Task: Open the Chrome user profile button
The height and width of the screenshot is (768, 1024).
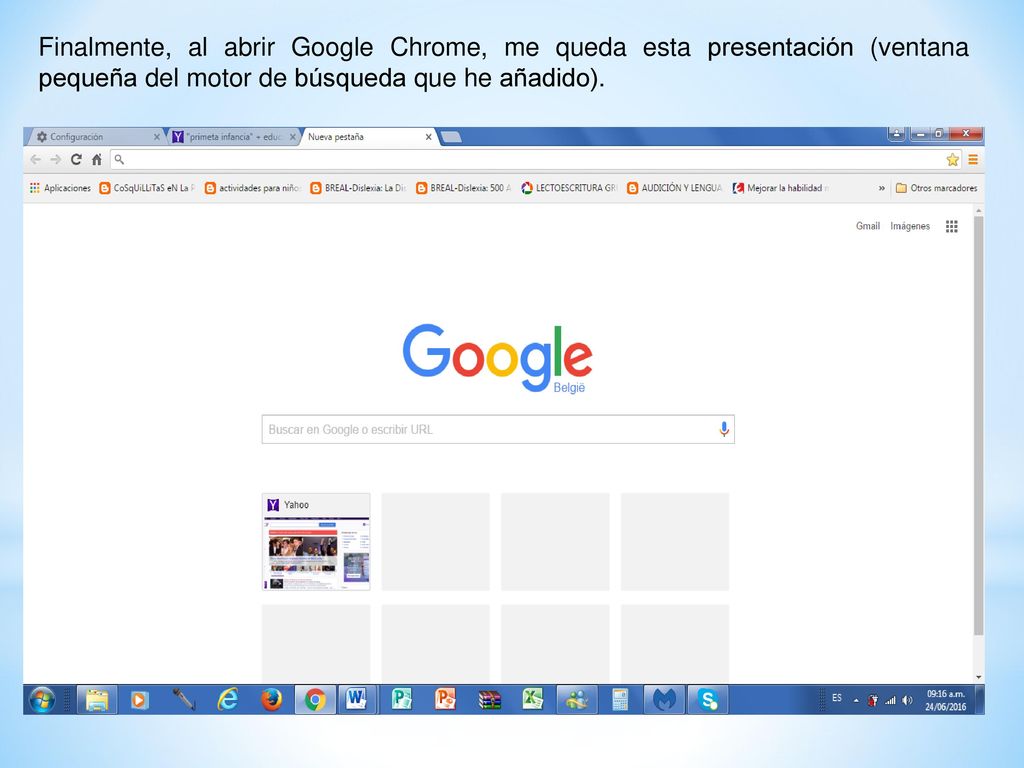Action: (897, 133)
